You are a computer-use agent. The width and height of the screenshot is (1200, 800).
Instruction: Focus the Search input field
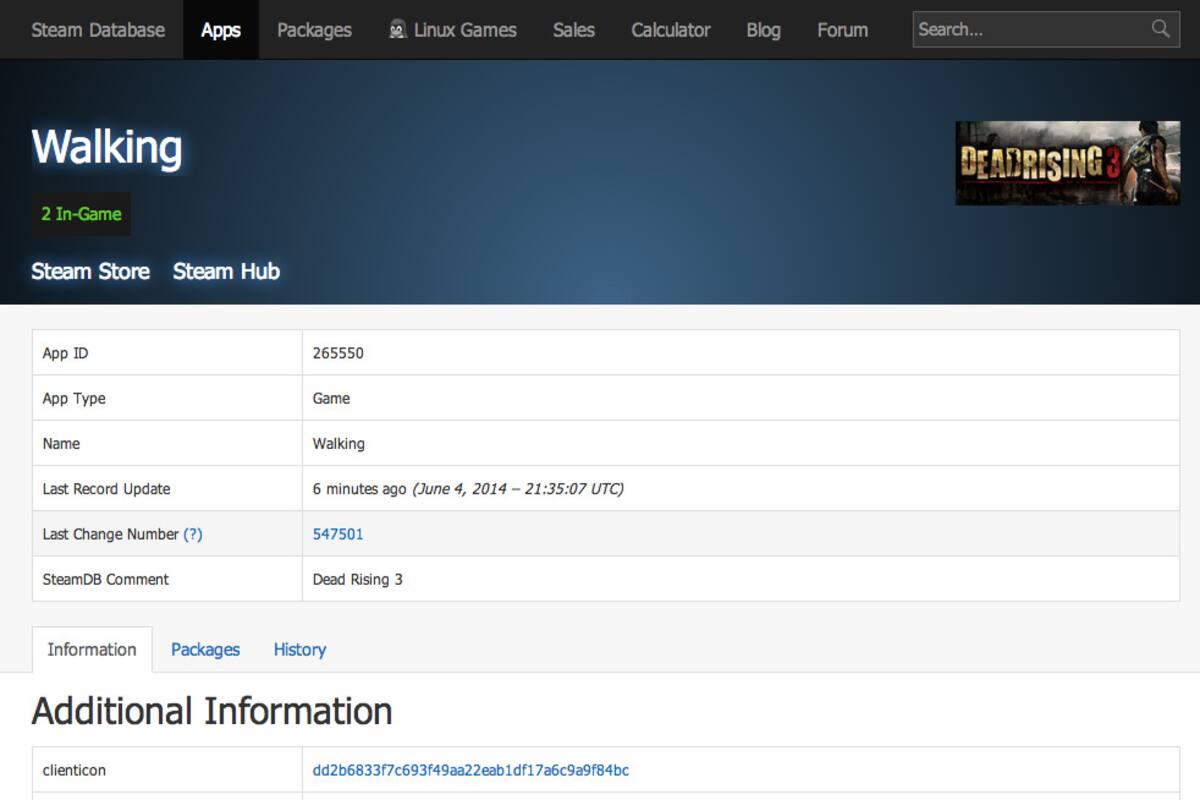click(1046, 29)
